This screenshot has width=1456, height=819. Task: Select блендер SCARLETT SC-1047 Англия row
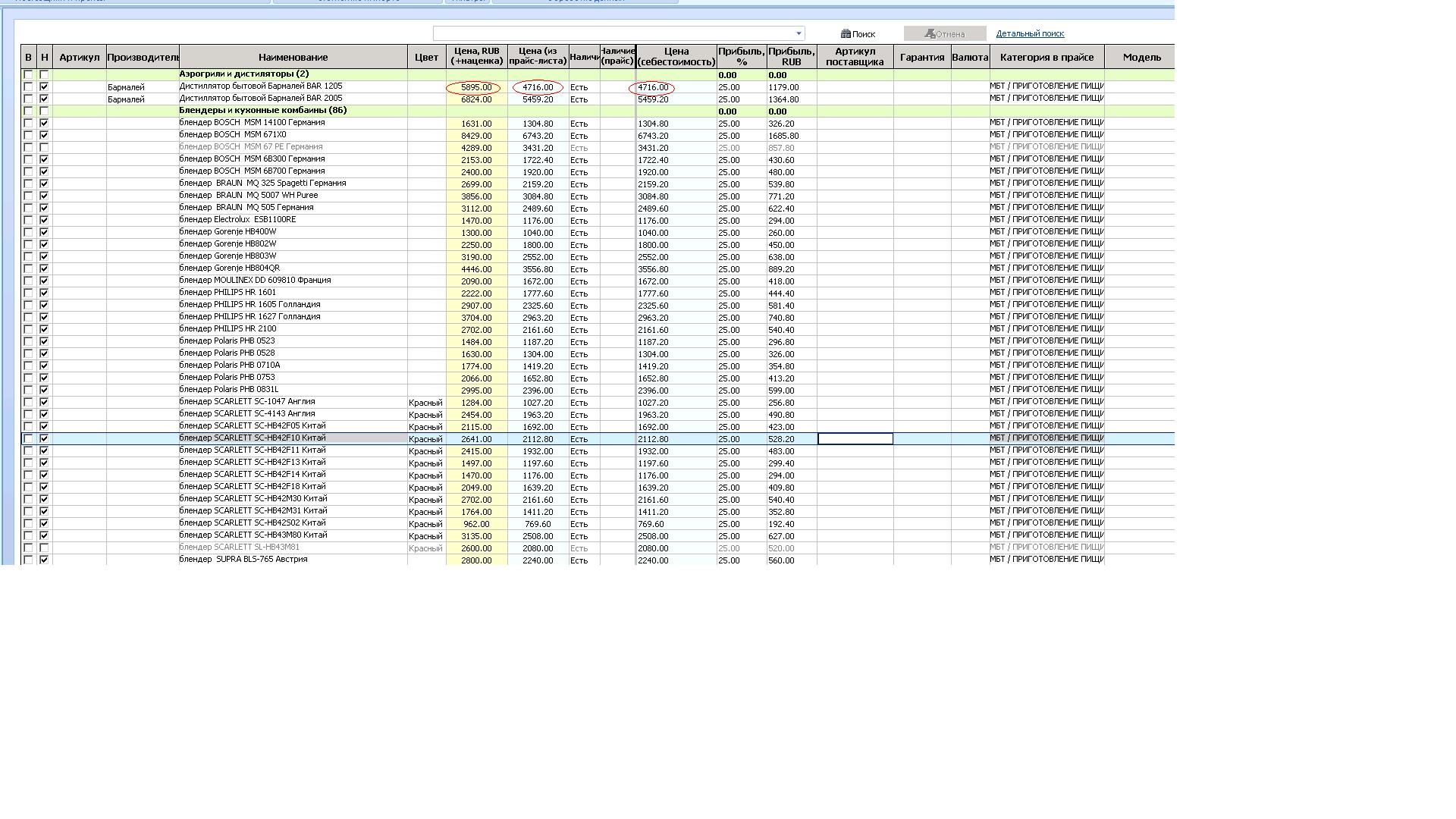tap(598, 403)
